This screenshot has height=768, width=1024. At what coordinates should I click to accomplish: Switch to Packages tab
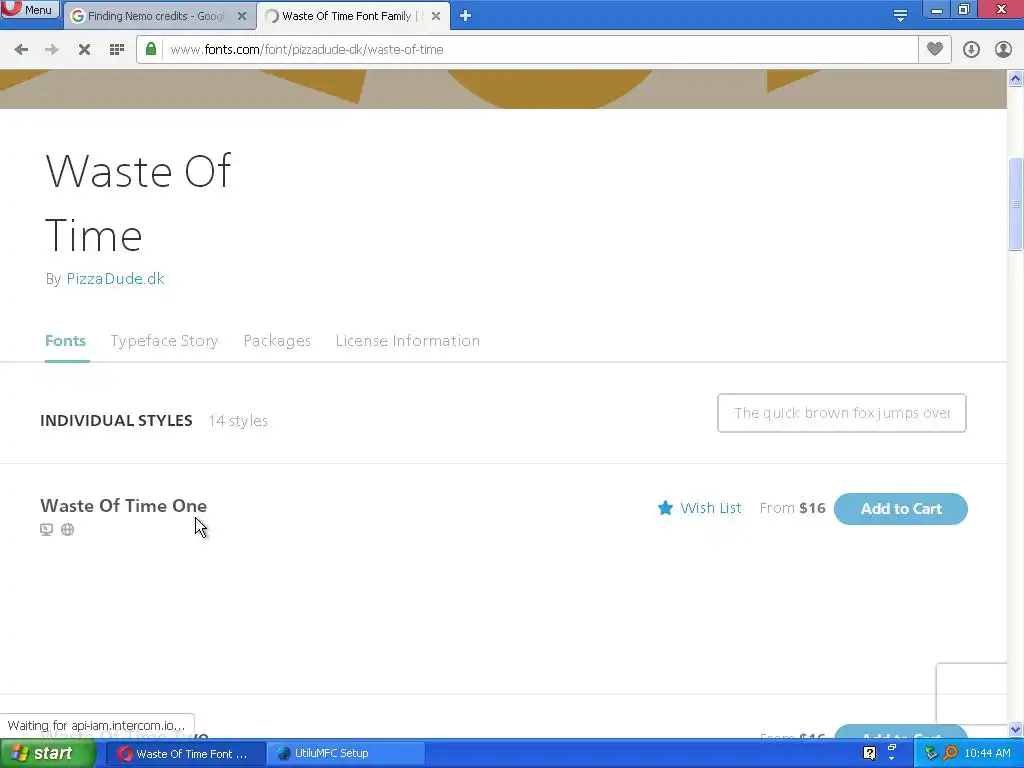point(277,341)
